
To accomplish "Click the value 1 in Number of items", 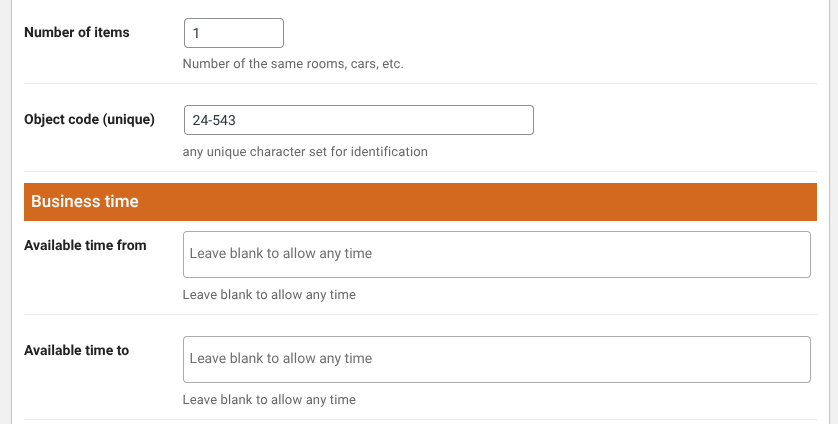I will 197,33.
